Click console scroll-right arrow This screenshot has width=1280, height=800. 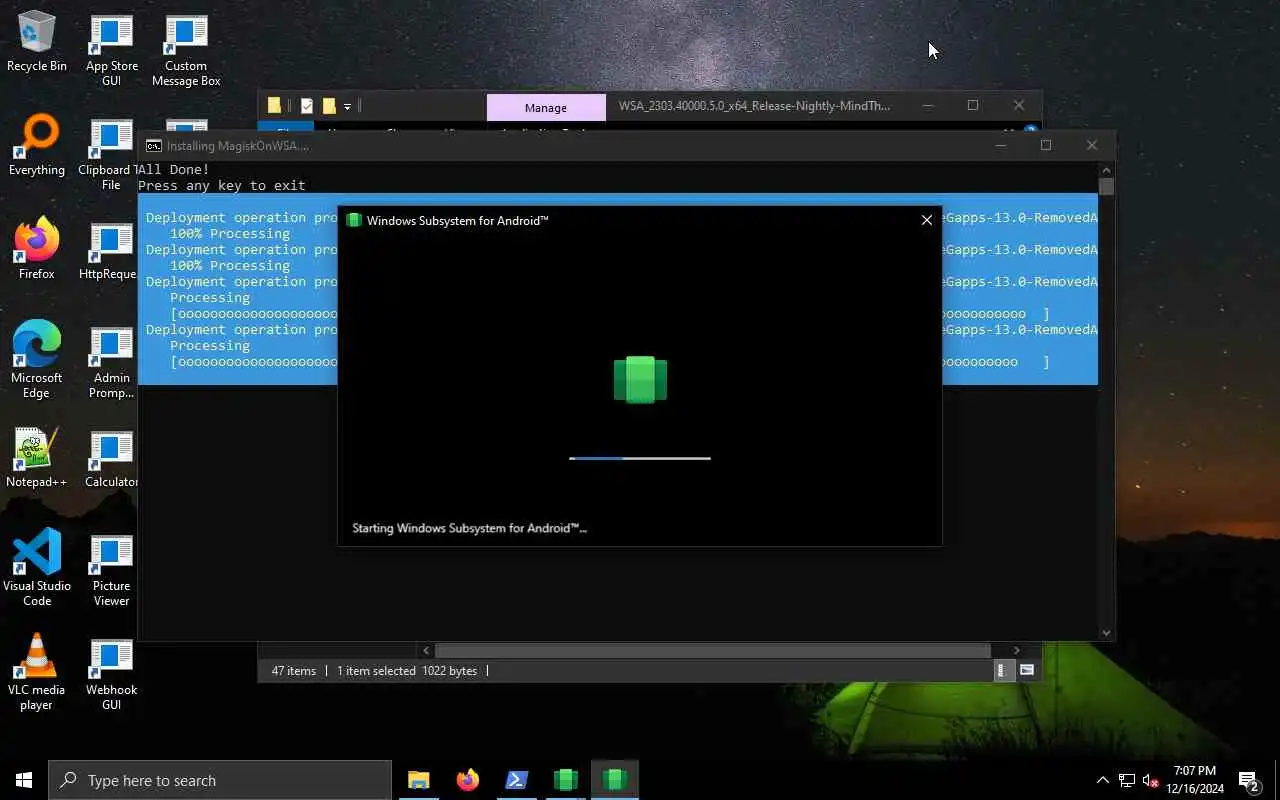pos(1017,650)
